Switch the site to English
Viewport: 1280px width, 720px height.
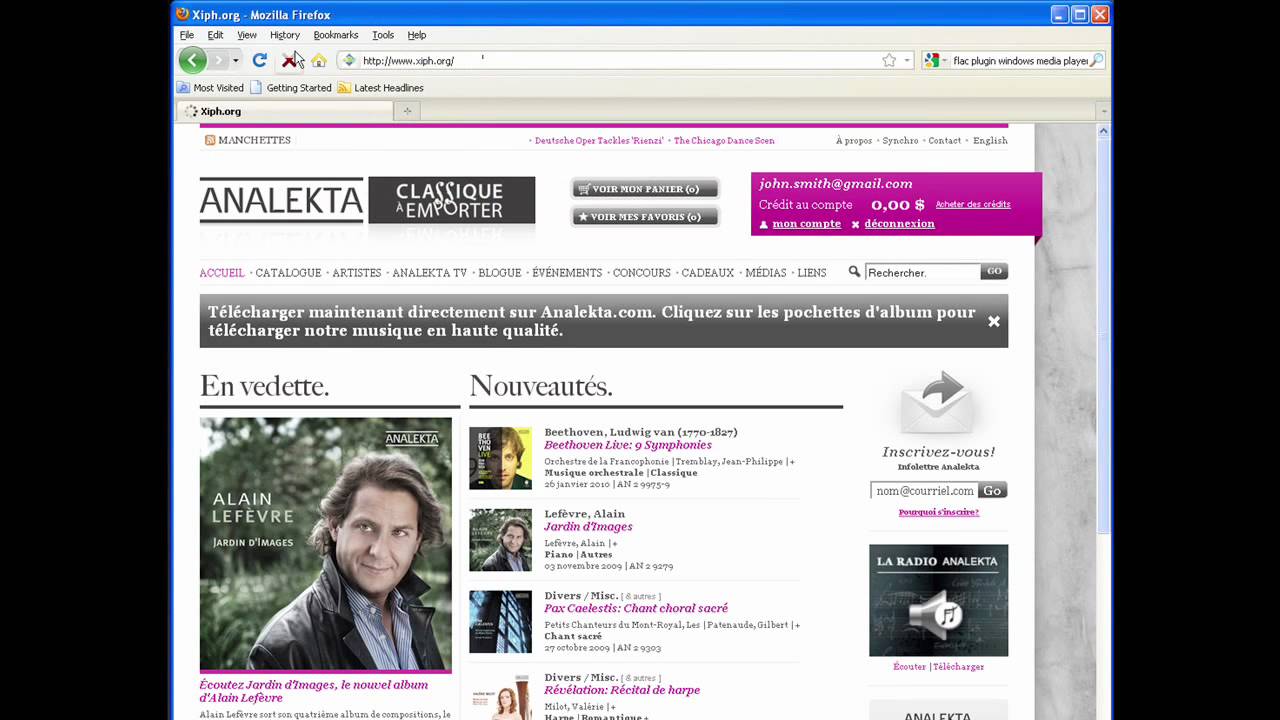click(x=990, y=141)
